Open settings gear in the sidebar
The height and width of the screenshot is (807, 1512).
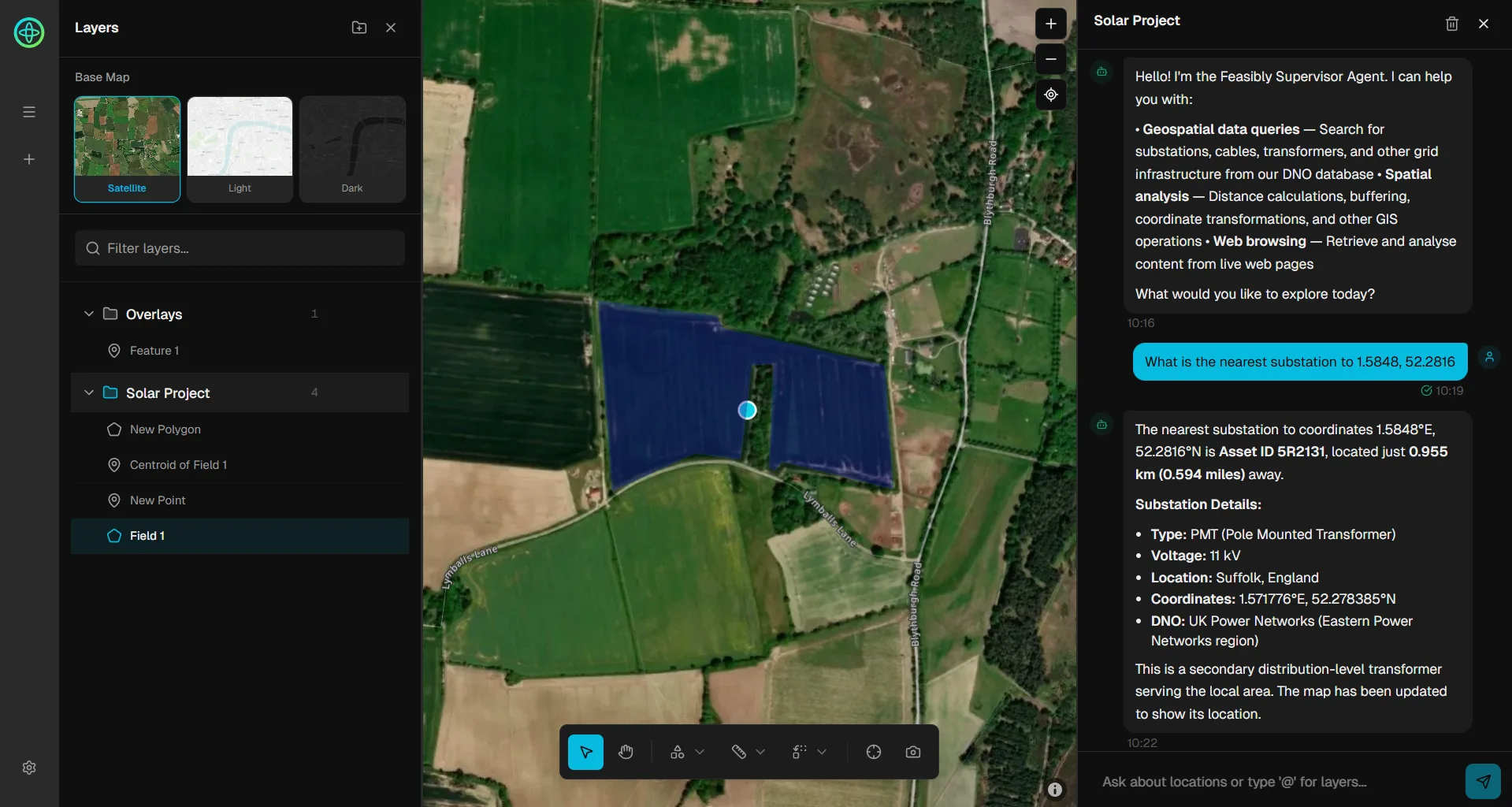[x=29, y=768]
